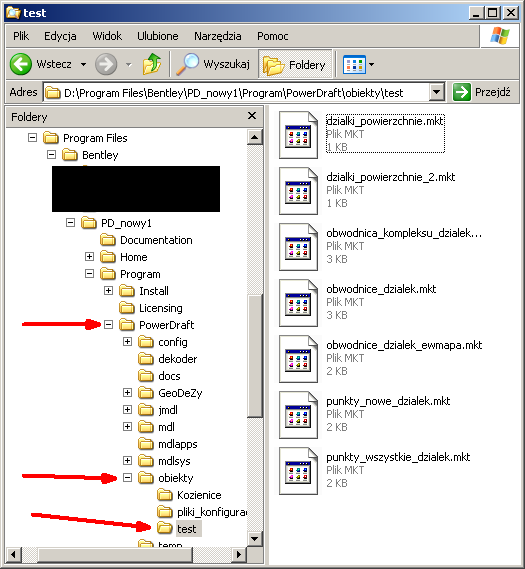Select the Licensing folder icon

coord(127,308)
